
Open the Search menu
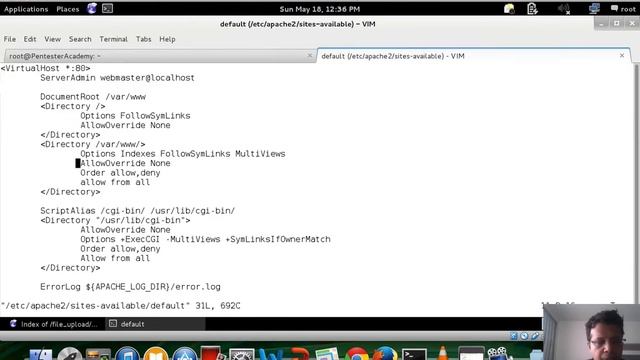tap(80, 39)
